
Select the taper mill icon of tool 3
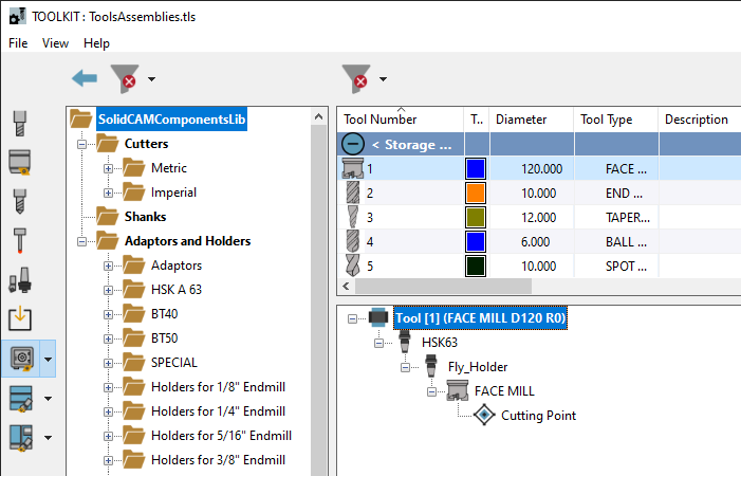tap(353, 217)
